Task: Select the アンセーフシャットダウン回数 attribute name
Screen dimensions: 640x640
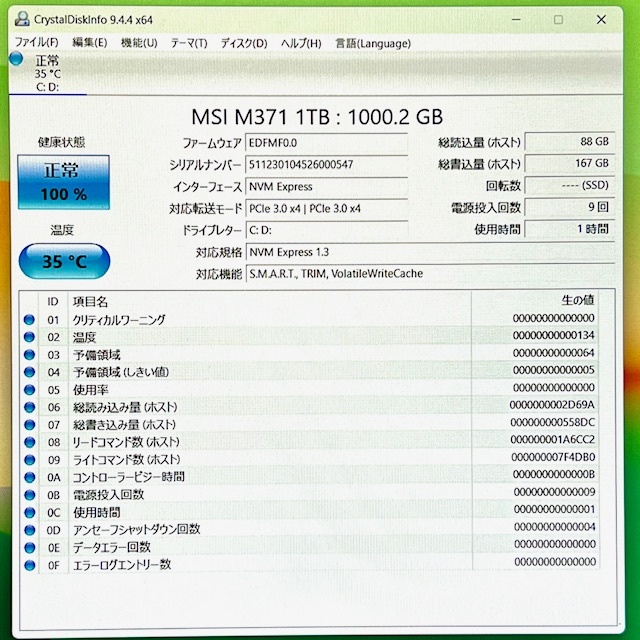Action: (137, 530)
